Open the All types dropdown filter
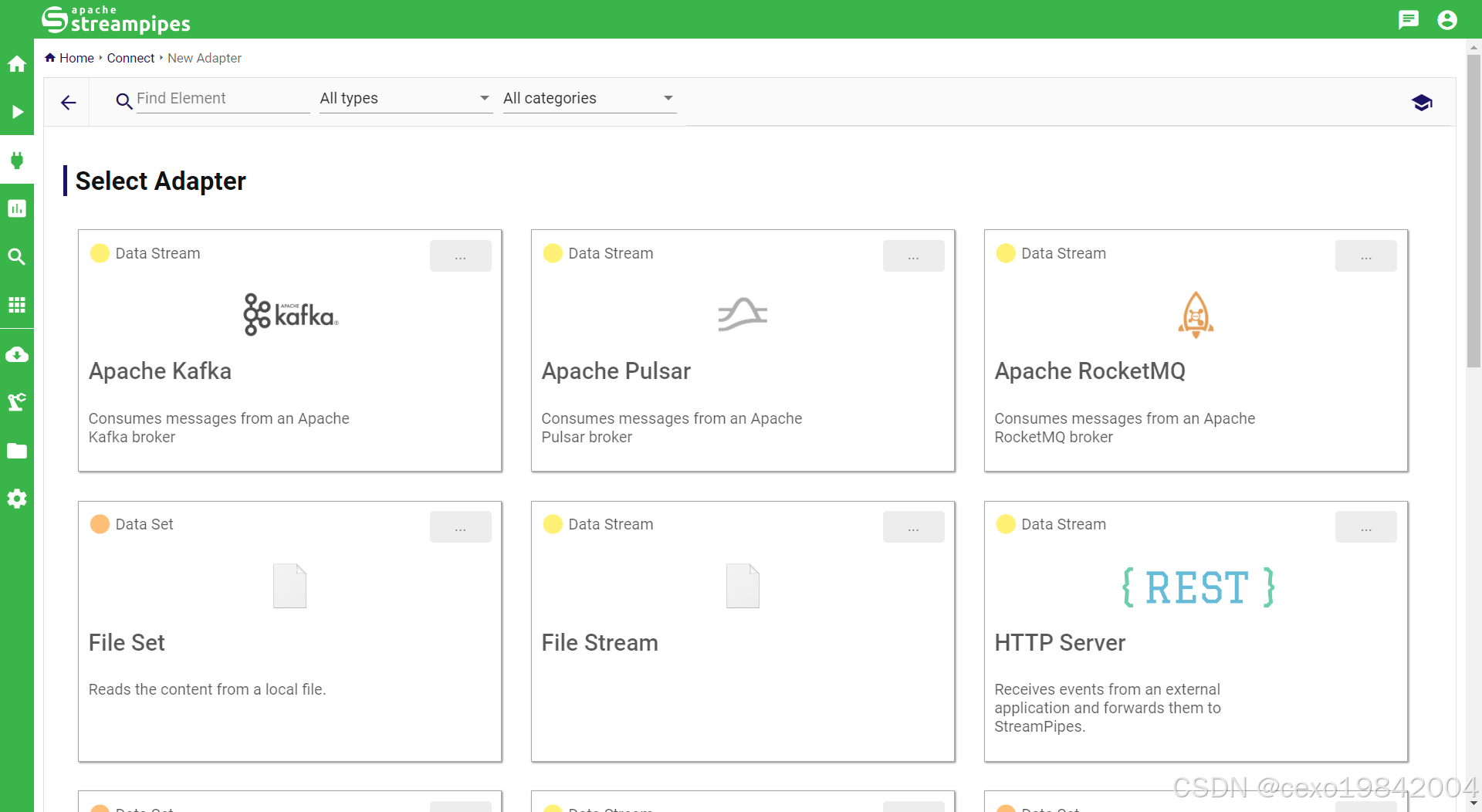 coord(405,98)
